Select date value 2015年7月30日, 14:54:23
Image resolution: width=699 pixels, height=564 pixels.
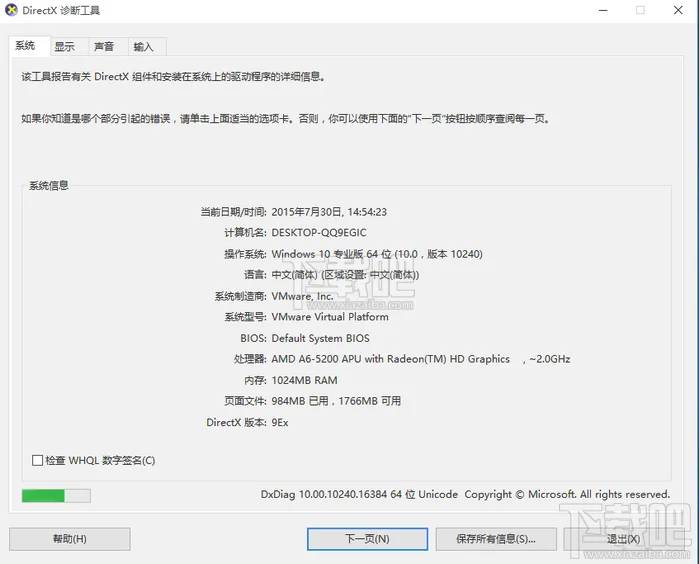[x=329, y=212]
